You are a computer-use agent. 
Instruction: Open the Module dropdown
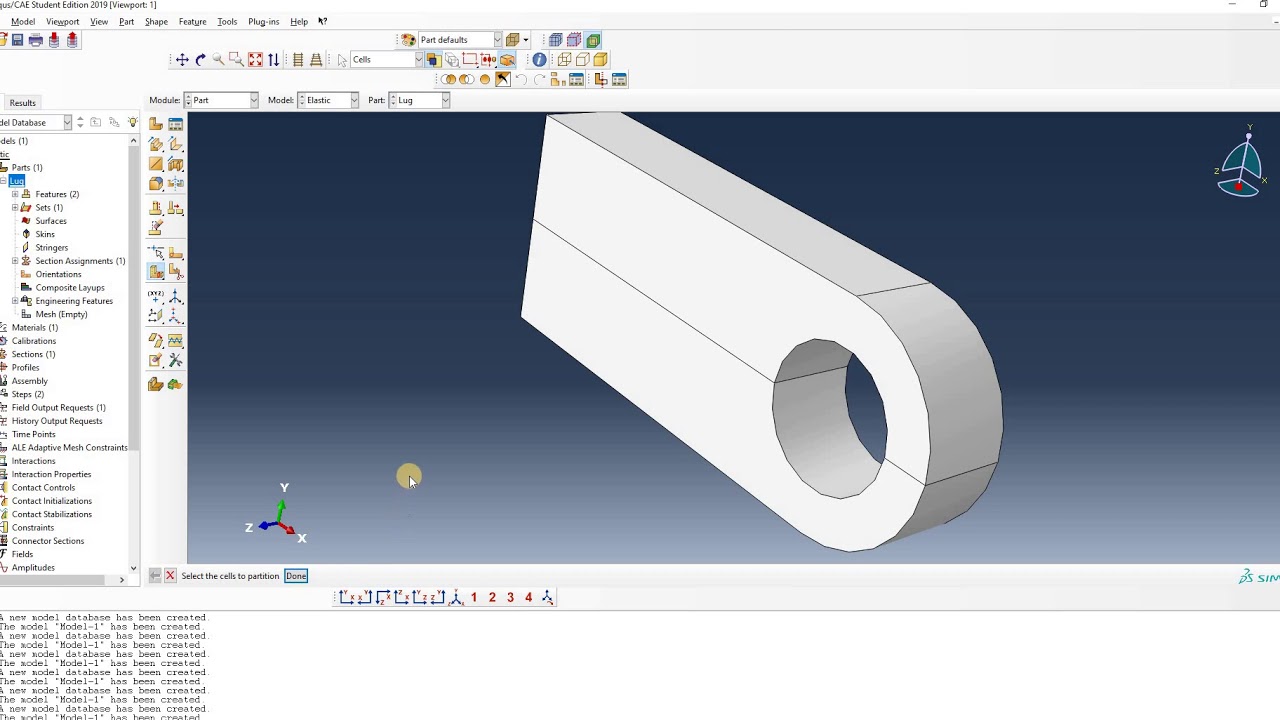click(x=222, y=100)
